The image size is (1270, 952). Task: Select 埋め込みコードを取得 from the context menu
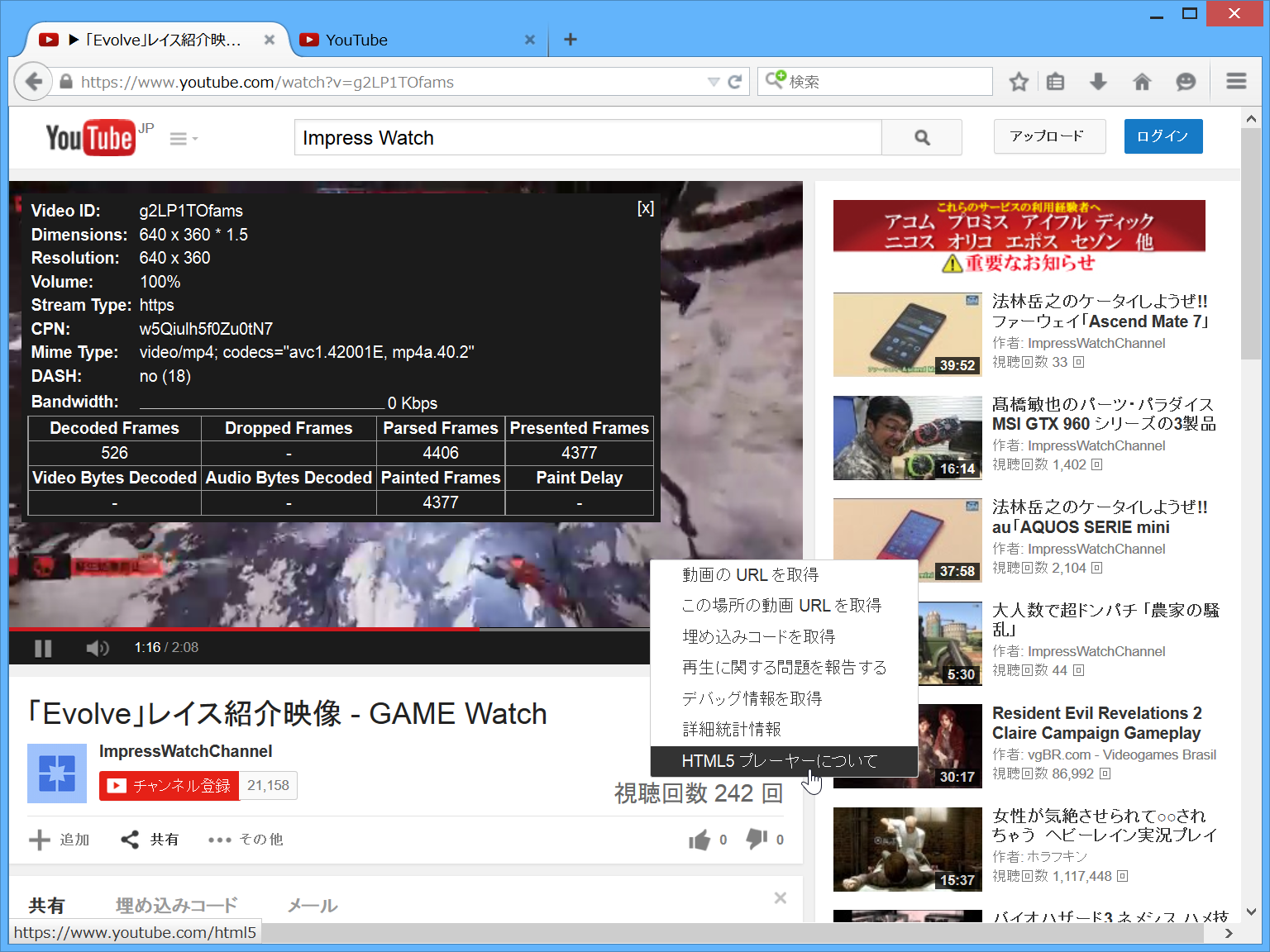(757, 636)
